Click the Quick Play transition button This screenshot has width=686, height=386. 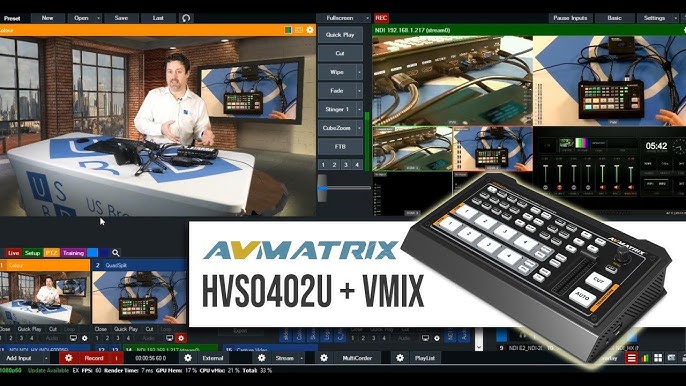340,35
